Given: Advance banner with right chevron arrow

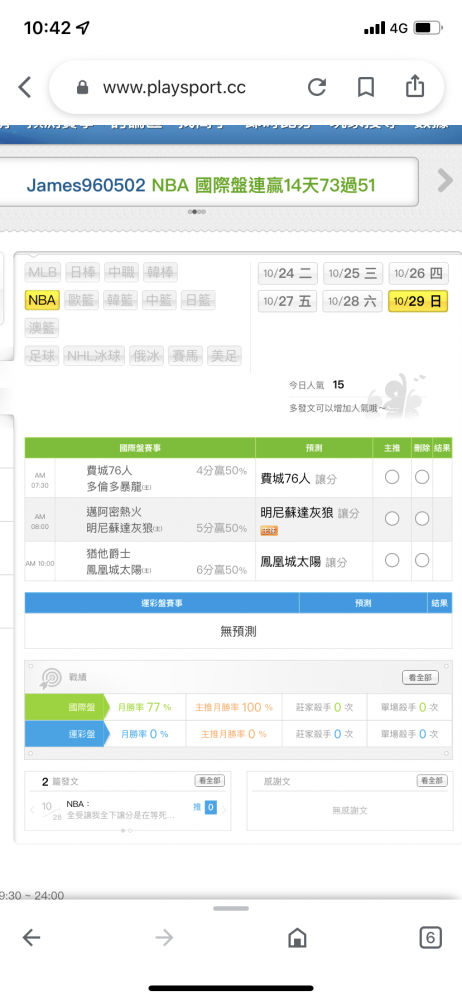Looking at the screenshot, I should (x=445, y=181).
